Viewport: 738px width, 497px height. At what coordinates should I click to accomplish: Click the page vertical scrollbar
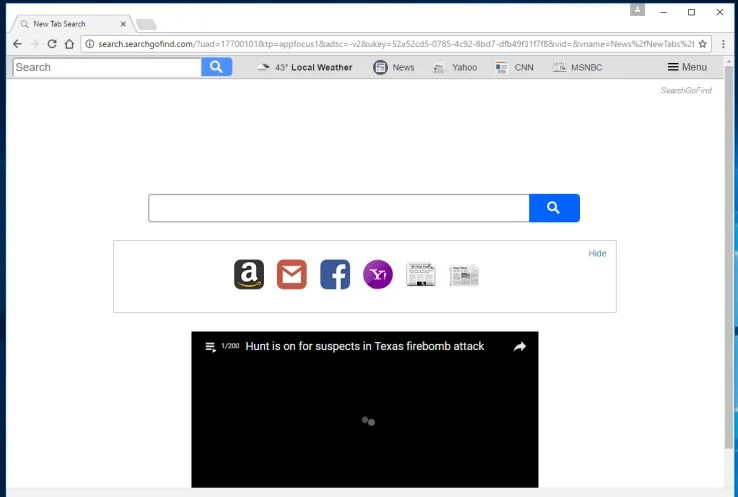click(729, 257)
